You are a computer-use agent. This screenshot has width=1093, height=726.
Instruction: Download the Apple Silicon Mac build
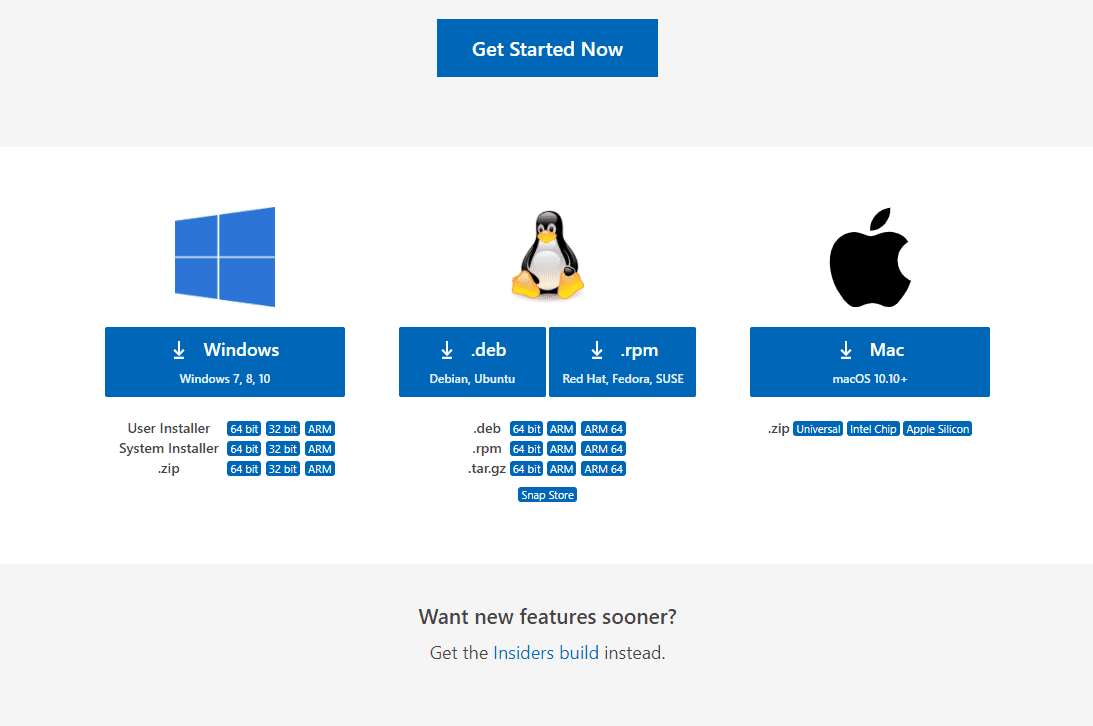click(x=937, y=428)
